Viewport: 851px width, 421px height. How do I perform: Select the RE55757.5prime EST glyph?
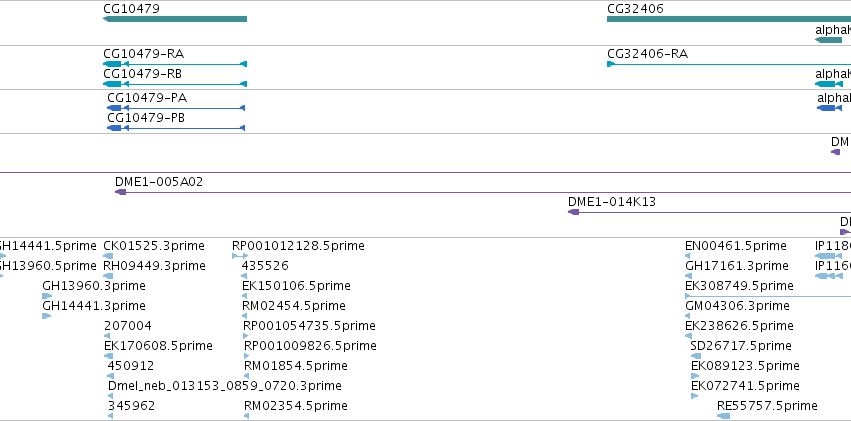723,416
